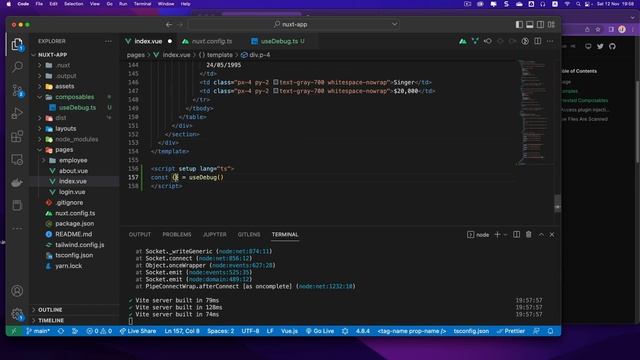Collapse the composables folder
The height and width of the screenshot is (360, 640).
pyautogui.click(x=74, y=97)
